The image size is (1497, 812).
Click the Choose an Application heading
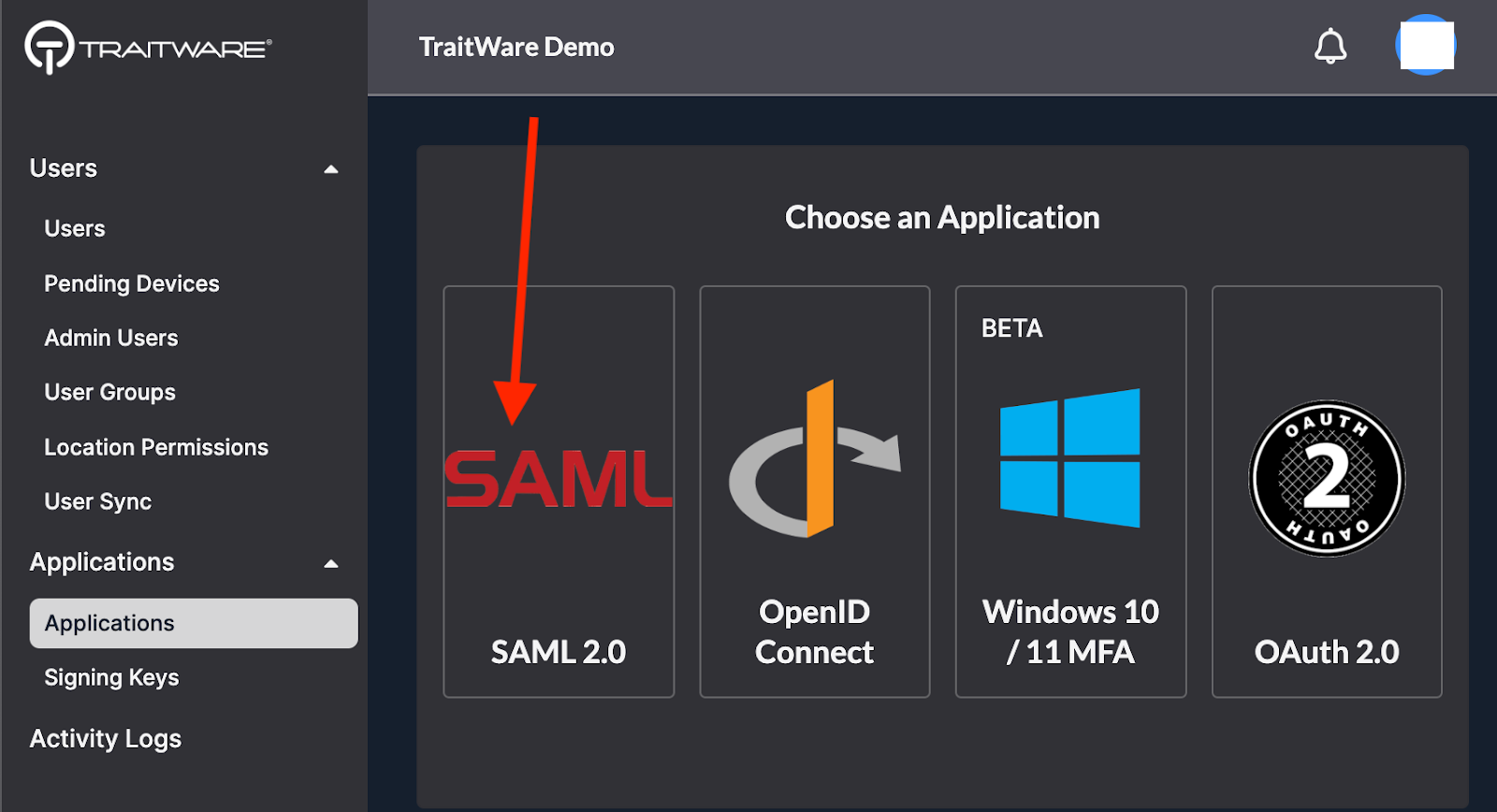(942, 218)
